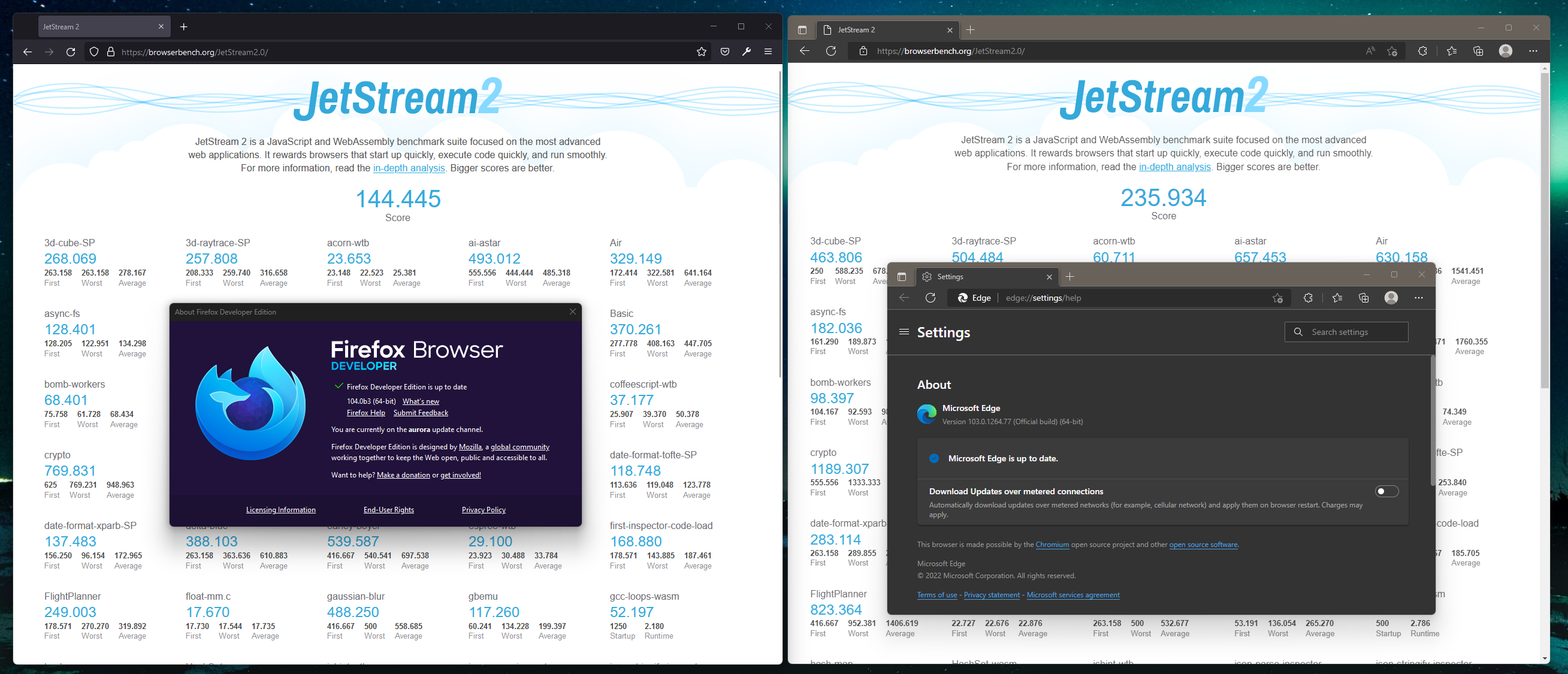Reload the page in Firefox
The height and width of the screenshot is (674, 1568).
click(71, 52)
